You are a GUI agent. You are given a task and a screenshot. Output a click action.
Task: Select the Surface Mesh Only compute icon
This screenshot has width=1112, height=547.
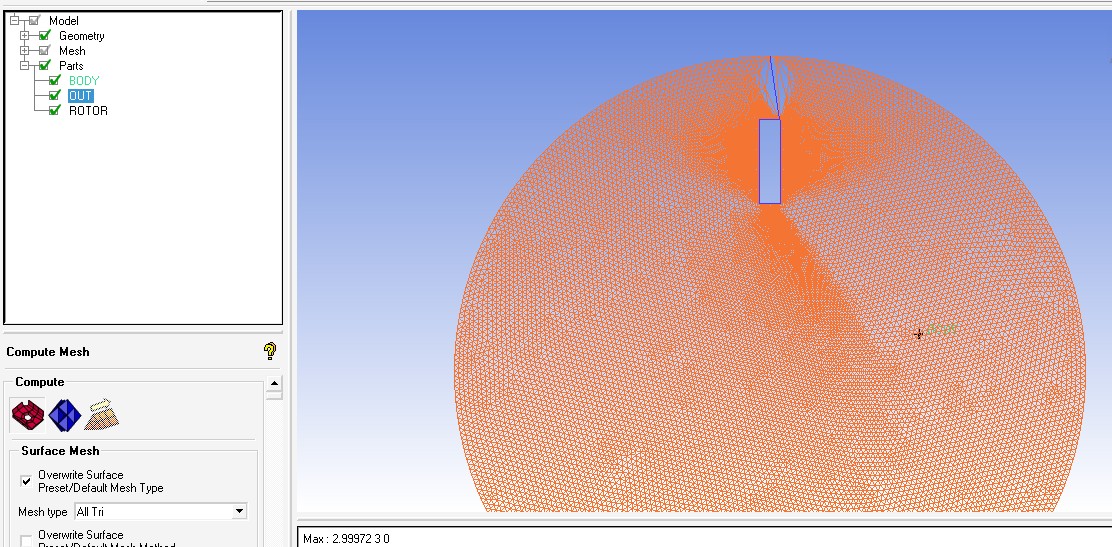coord(27,414)
